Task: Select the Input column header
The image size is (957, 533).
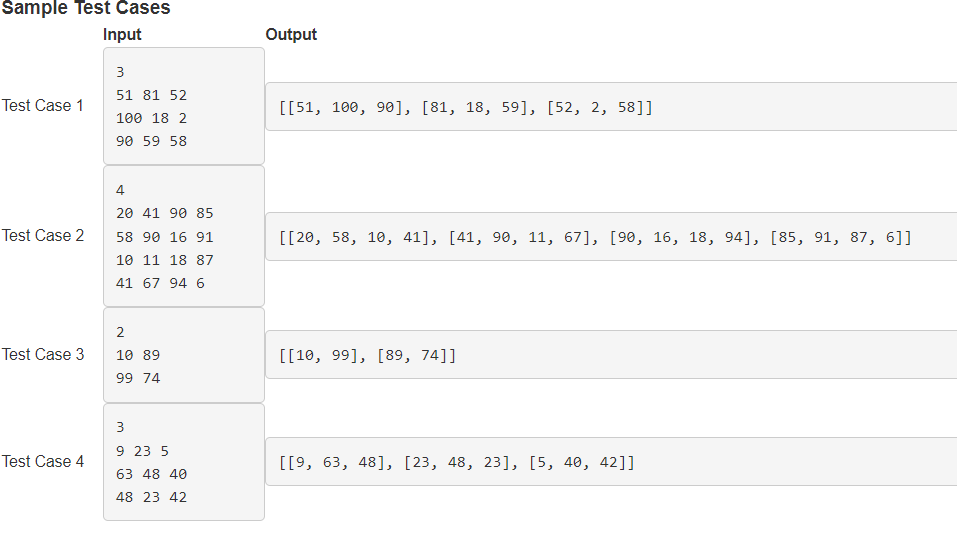Action: 122,34
